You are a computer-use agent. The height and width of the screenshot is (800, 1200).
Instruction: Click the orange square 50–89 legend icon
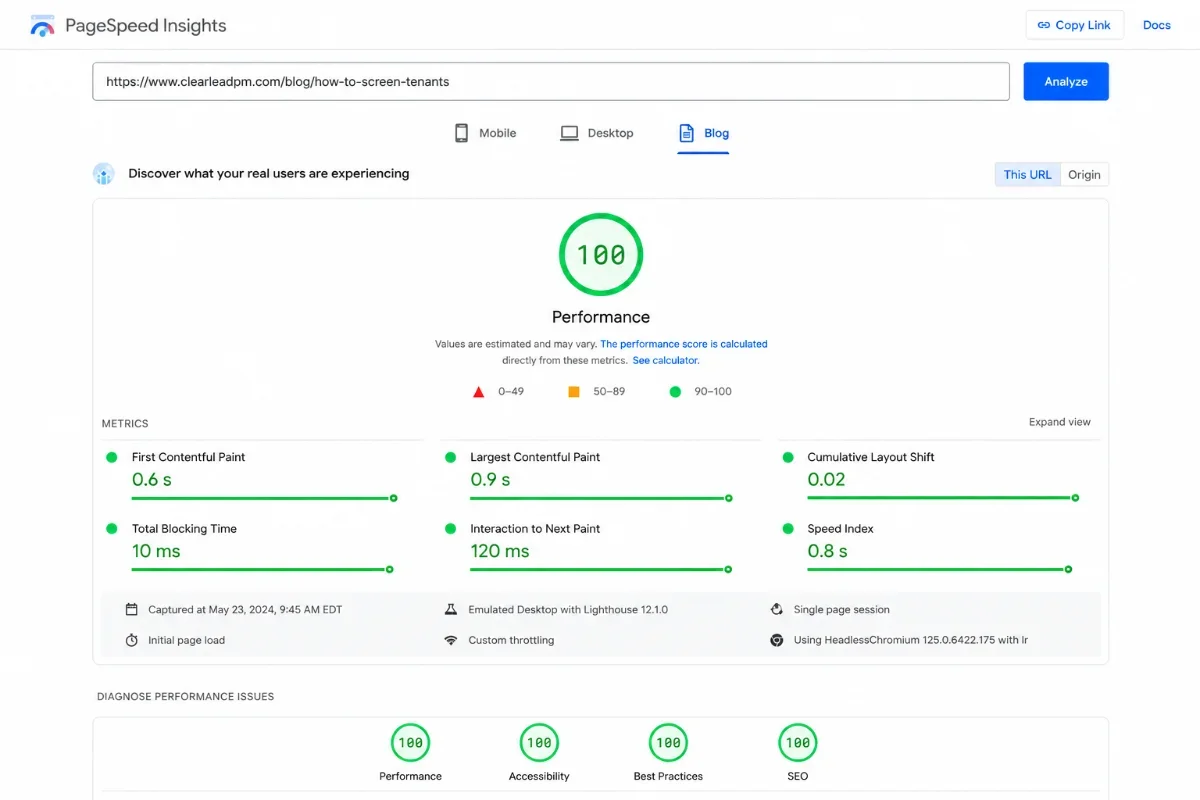(574, 392)
